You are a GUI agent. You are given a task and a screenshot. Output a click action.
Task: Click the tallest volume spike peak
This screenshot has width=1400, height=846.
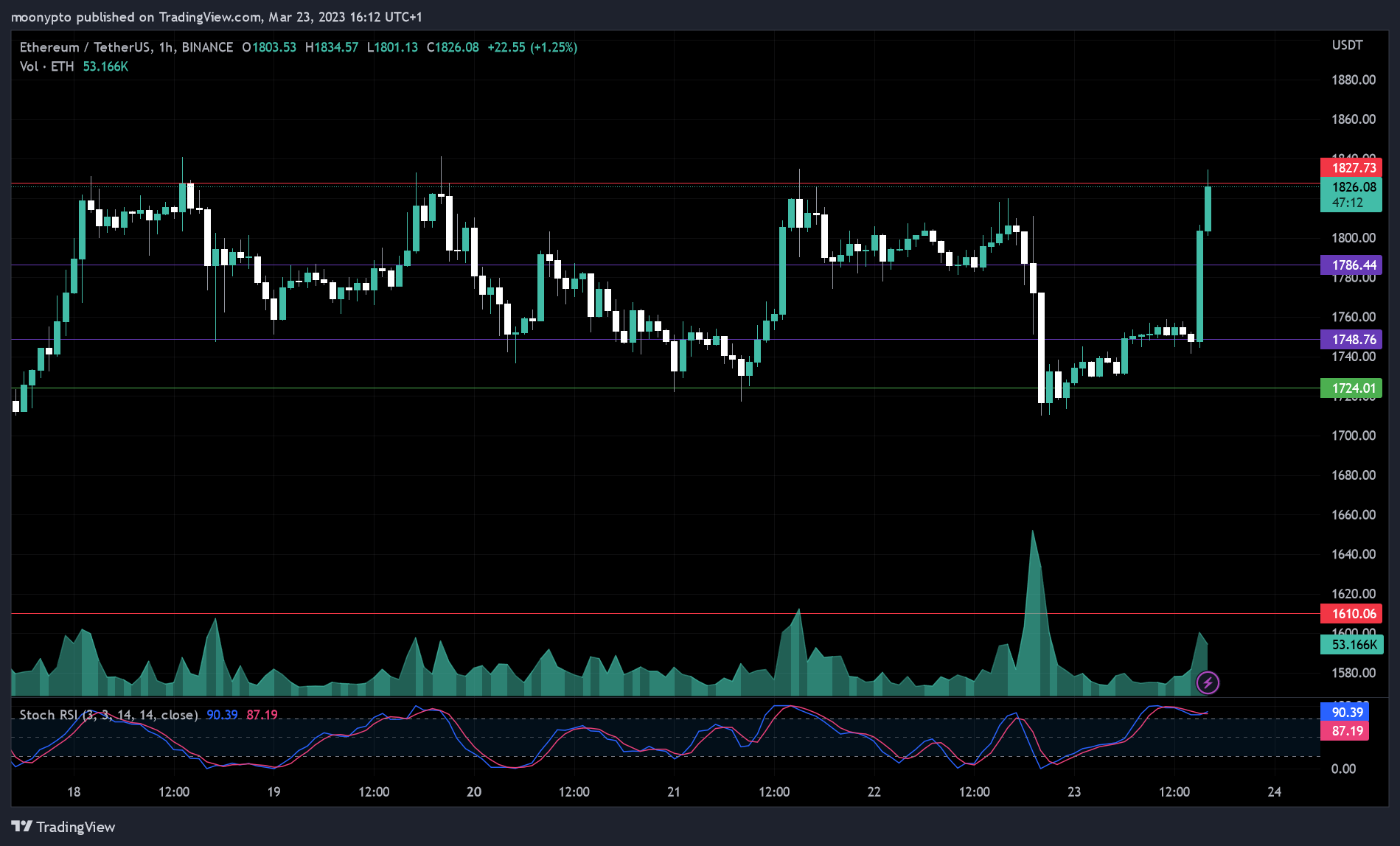[x=1032, y=532]
